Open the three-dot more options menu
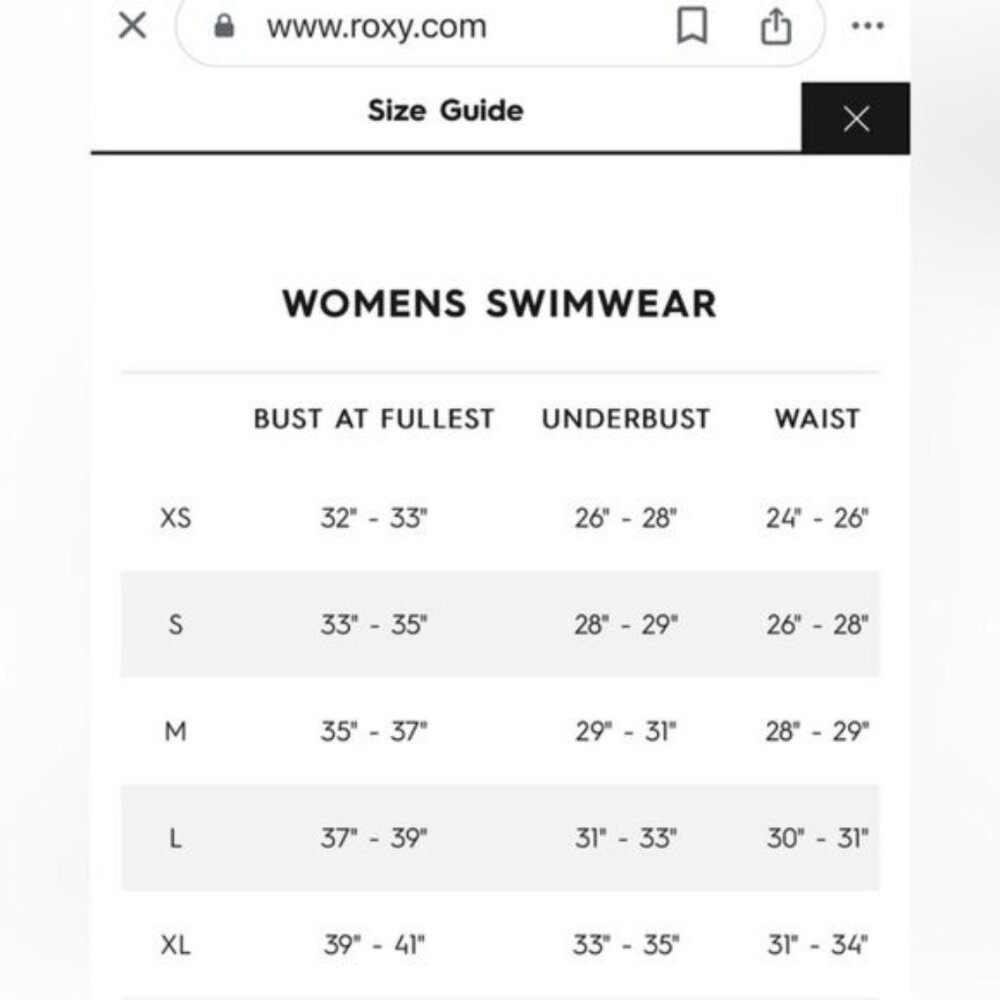The image size is (1000, 1000). (x=867, y=27)
